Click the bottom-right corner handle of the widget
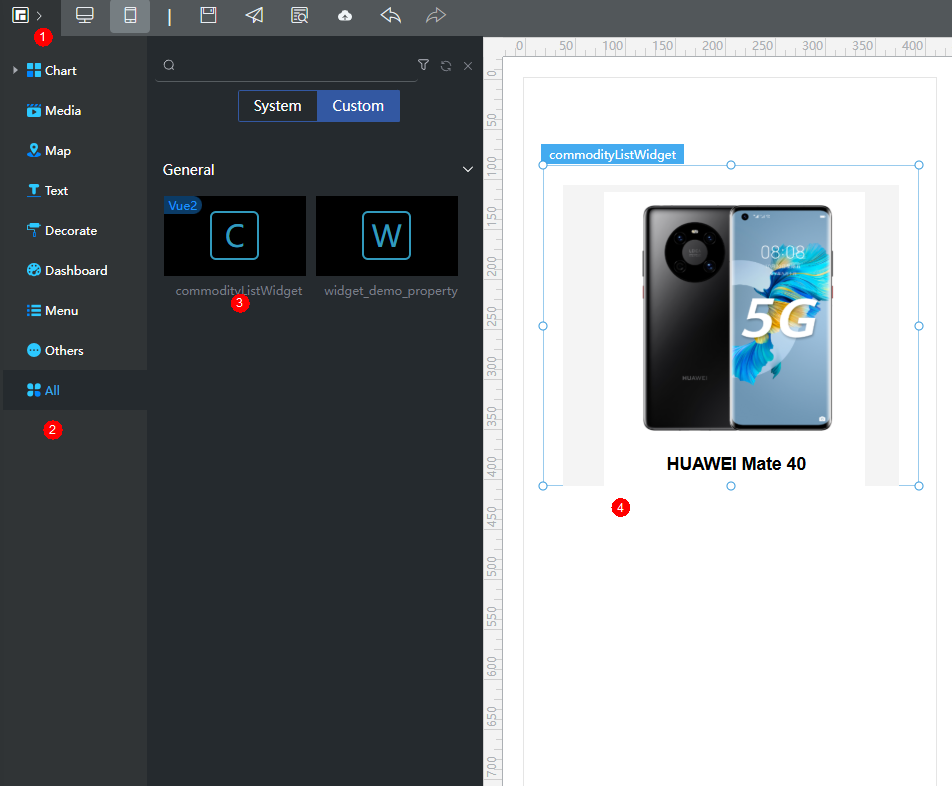 (x=919, y=486)
